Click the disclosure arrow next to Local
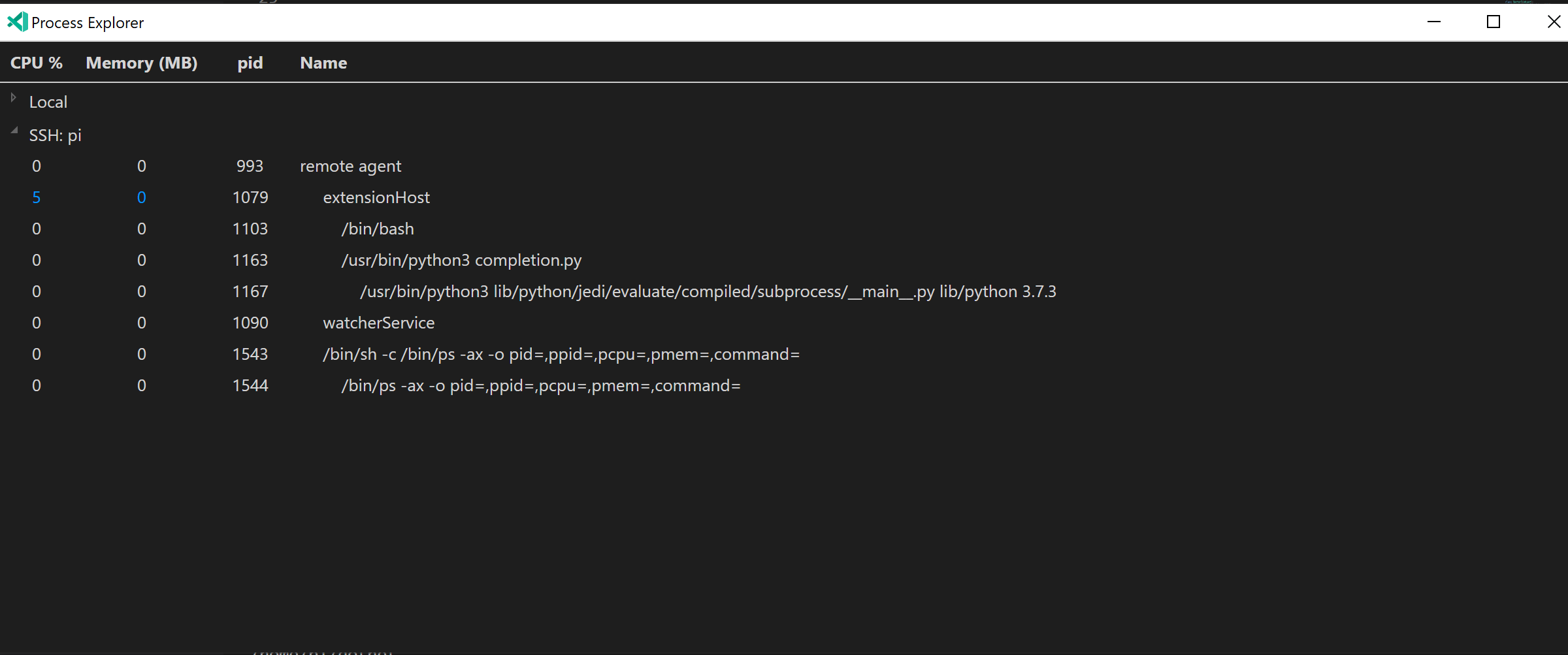Image resolution: width=1568 pixels, height=655 pixels. pos(12,97)
